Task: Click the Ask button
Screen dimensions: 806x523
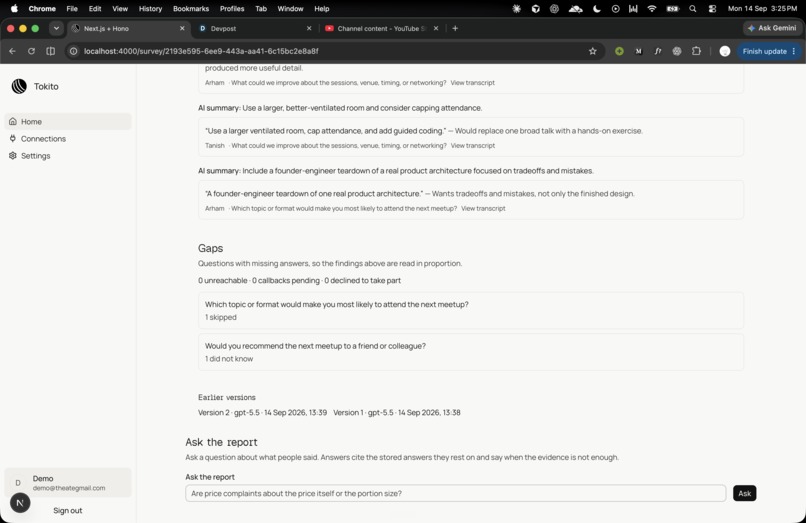Action: (x=744, y=493)
